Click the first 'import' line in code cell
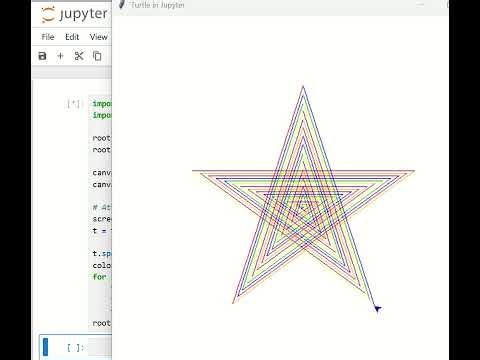This screenshot has width=480, height=360. click(x=102, y=104)
